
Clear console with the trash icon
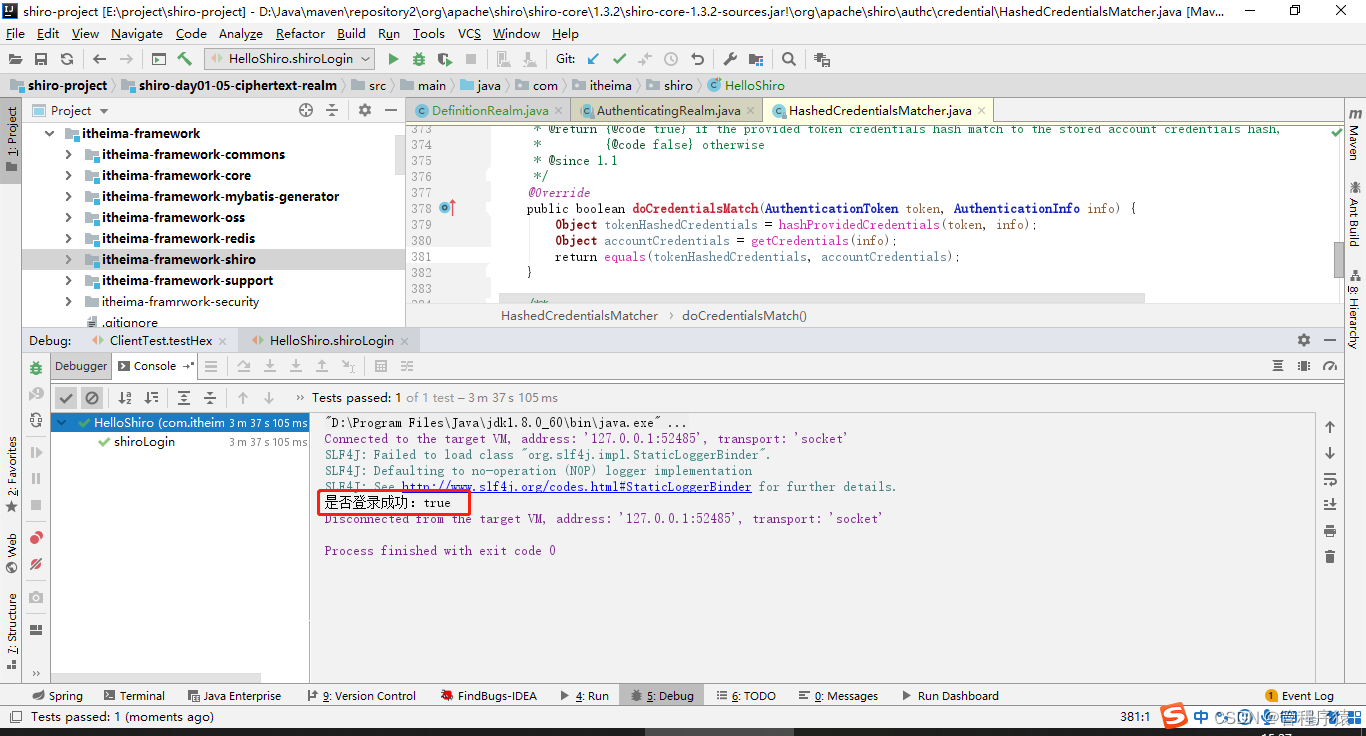tap(1329, 556)
